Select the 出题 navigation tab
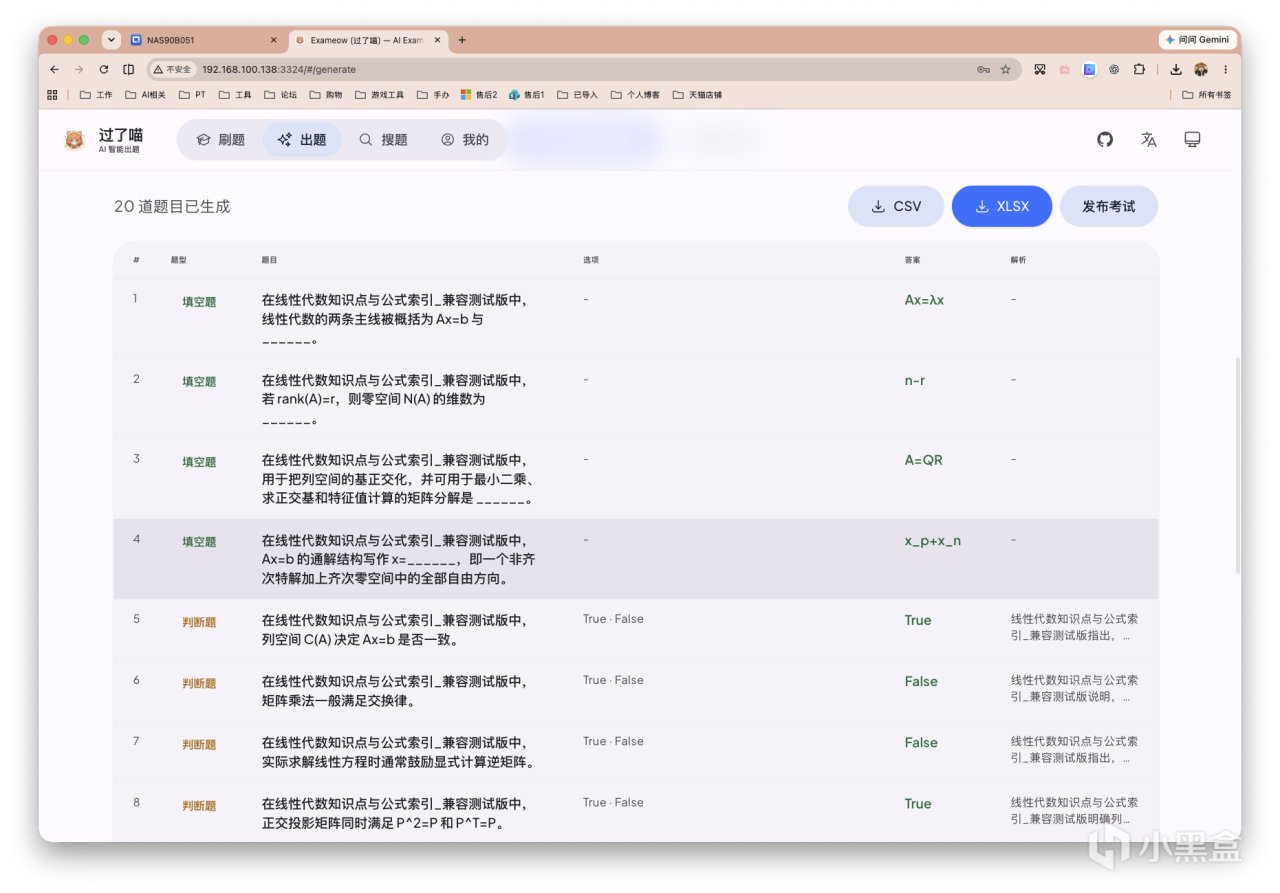Screen dimensions: 1280x893 pos(302,140)
